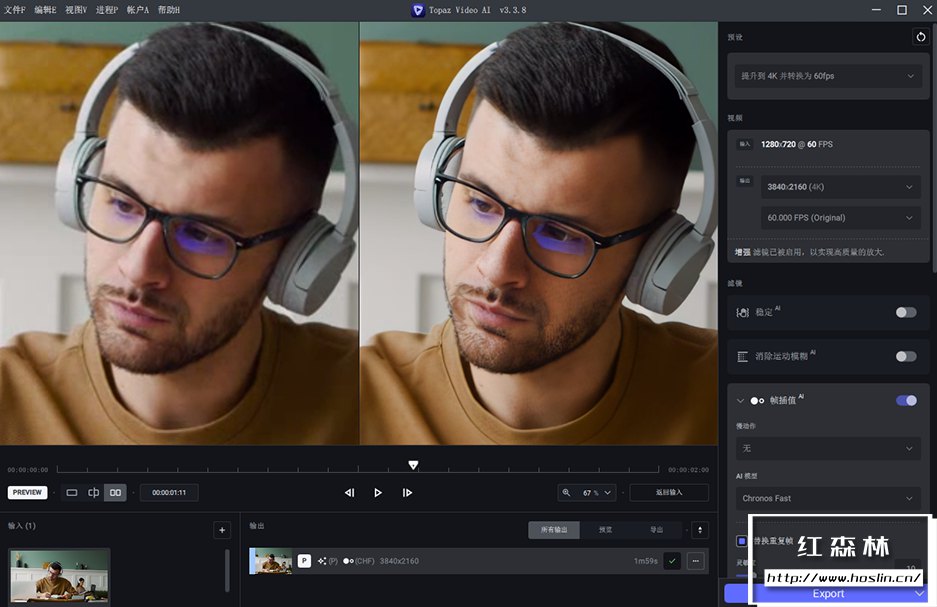Image resolution: width=937 pixels, height=607 pixels.
Task: Open the Chronos Fast AI model dropdown
Action: [827, 498]
